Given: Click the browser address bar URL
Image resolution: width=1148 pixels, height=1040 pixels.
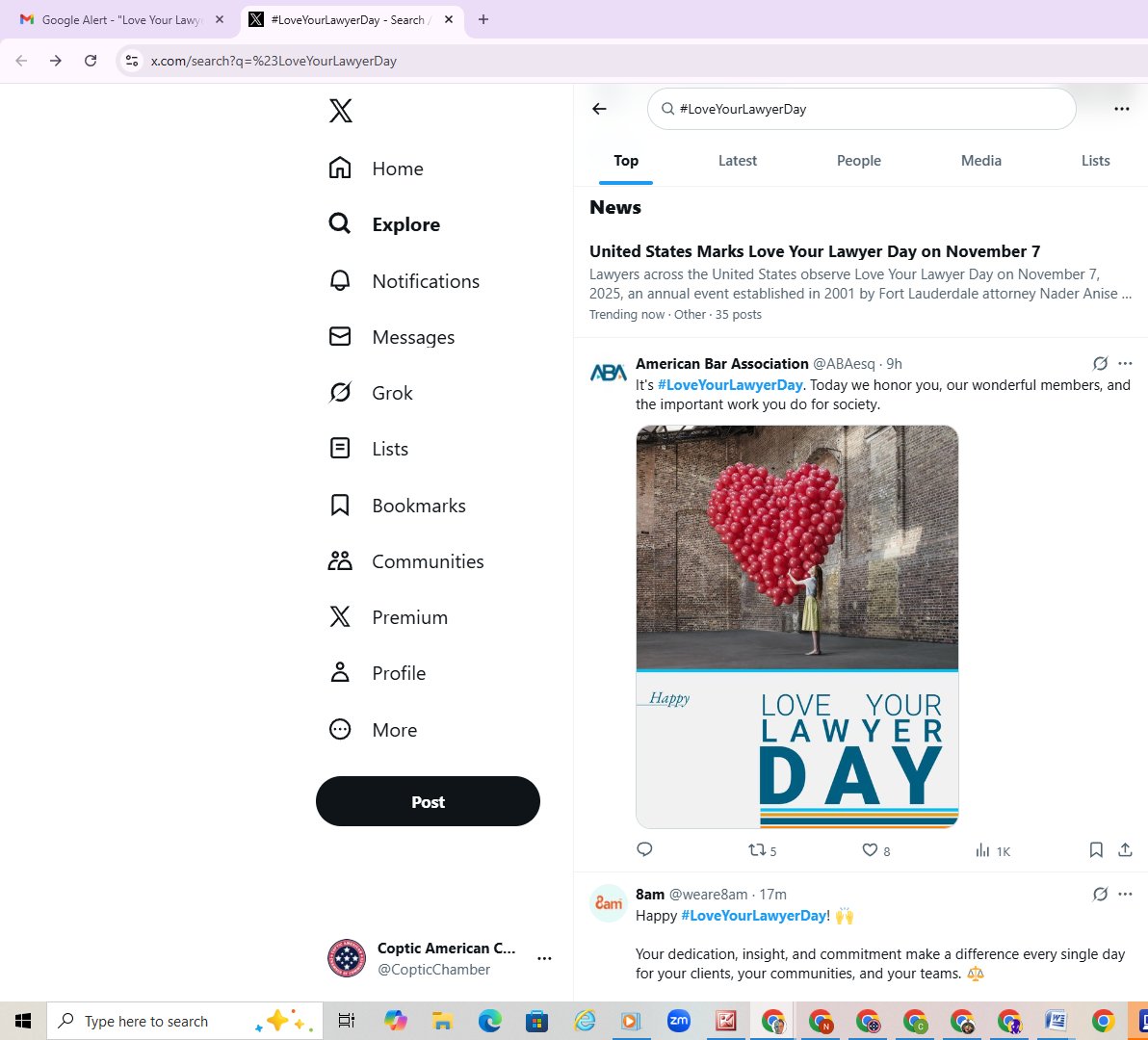Looking at the screenshot, I should 274,62.
